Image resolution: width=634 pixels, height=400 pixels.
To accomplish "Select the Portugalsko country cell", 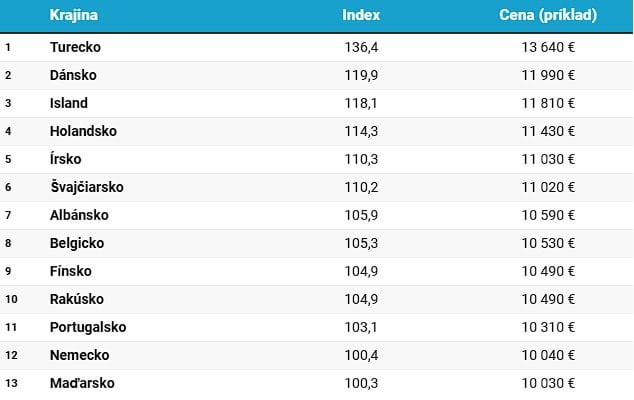I will (x=88, y=327).
